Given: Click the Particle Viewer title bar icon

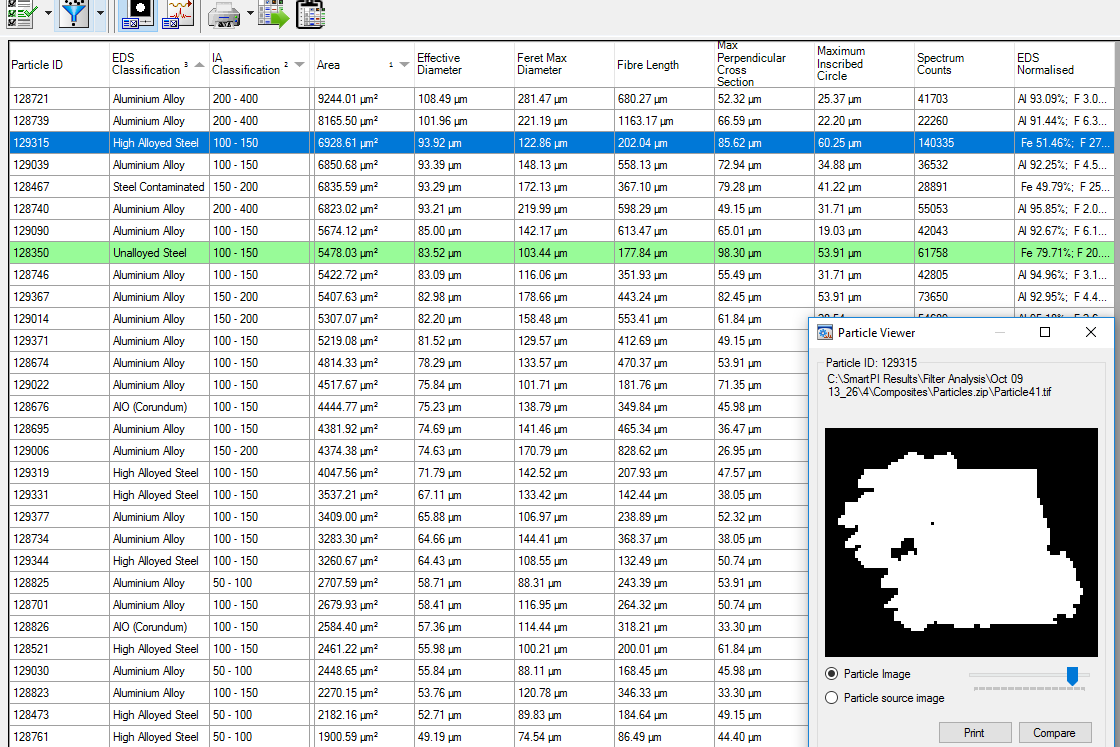Looking at the screenshot, I should 825,333.
